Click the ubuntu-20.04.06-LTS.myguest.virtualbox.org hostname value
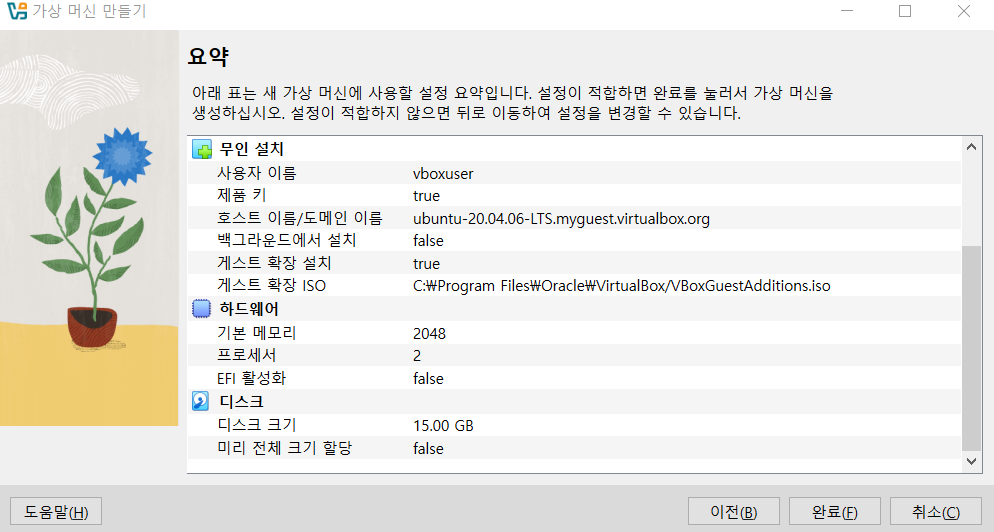 pos(561,219)
